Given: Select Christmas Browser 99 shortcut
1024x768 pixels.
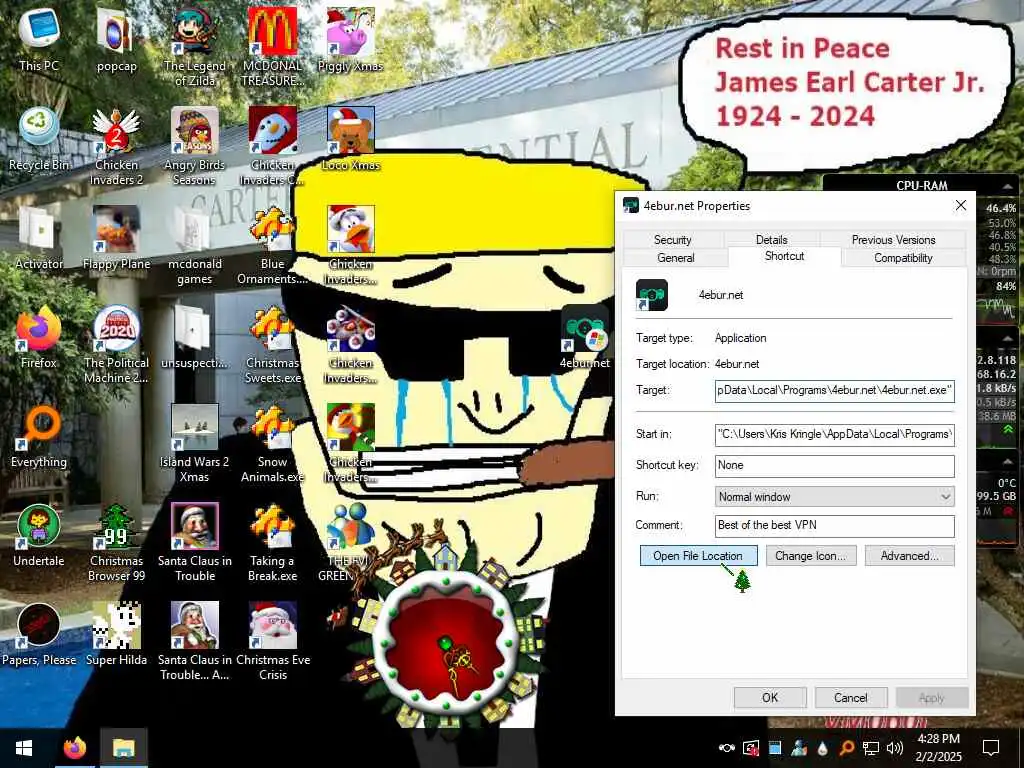Looking at the screenshot, I should coord(116,543).
